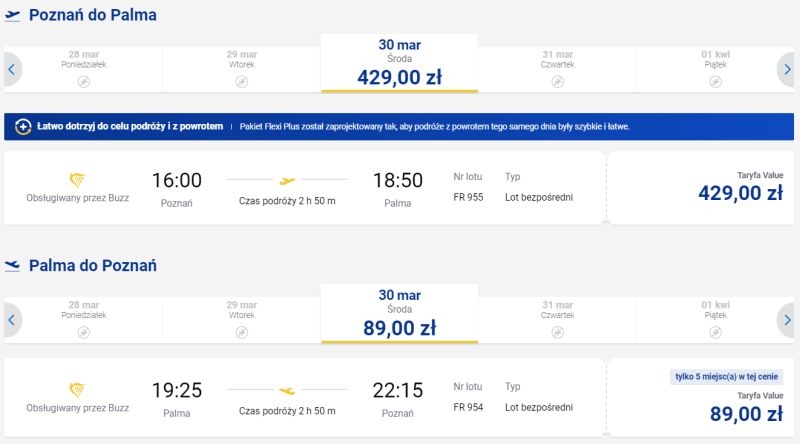Click the 19:25 Palma departure flight card
The height and width of the screenshot is (444, 800).
pos(300,398)
